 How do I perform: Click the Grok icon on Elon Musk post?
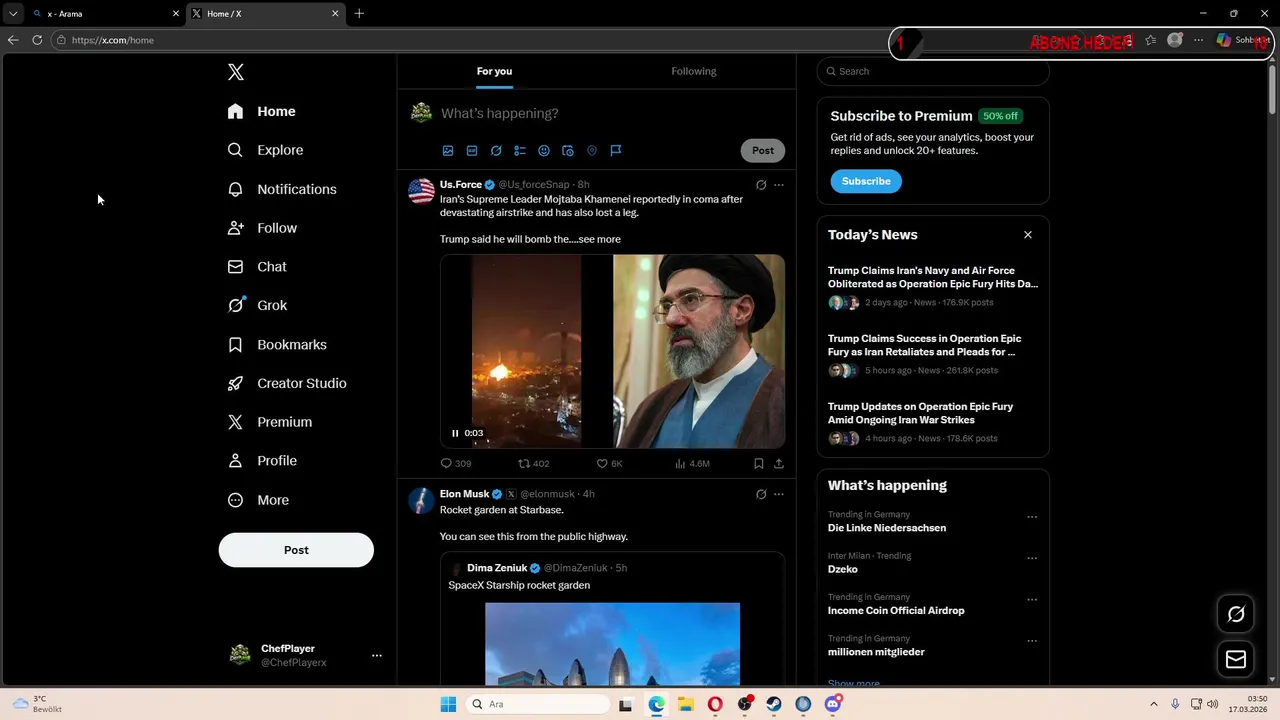761,494
